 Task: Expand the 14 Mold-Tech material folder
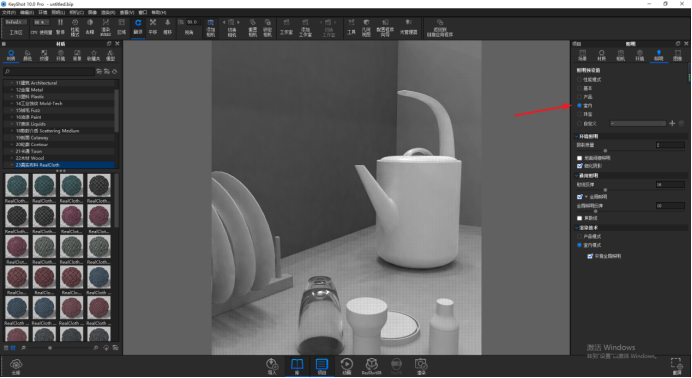pos(12,103)
